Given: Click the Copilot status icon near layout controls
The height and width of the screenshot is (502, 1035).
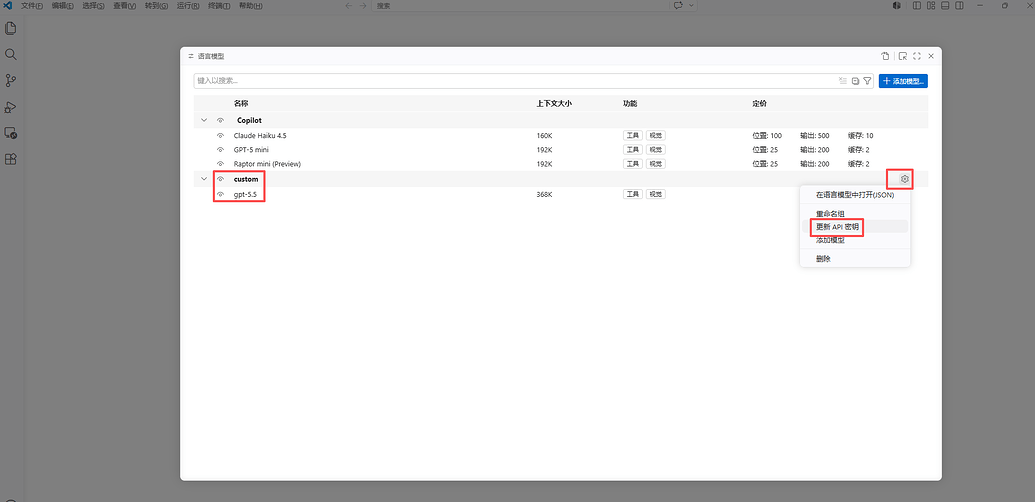Looking at the screenshot, I should tap(898, 5).
